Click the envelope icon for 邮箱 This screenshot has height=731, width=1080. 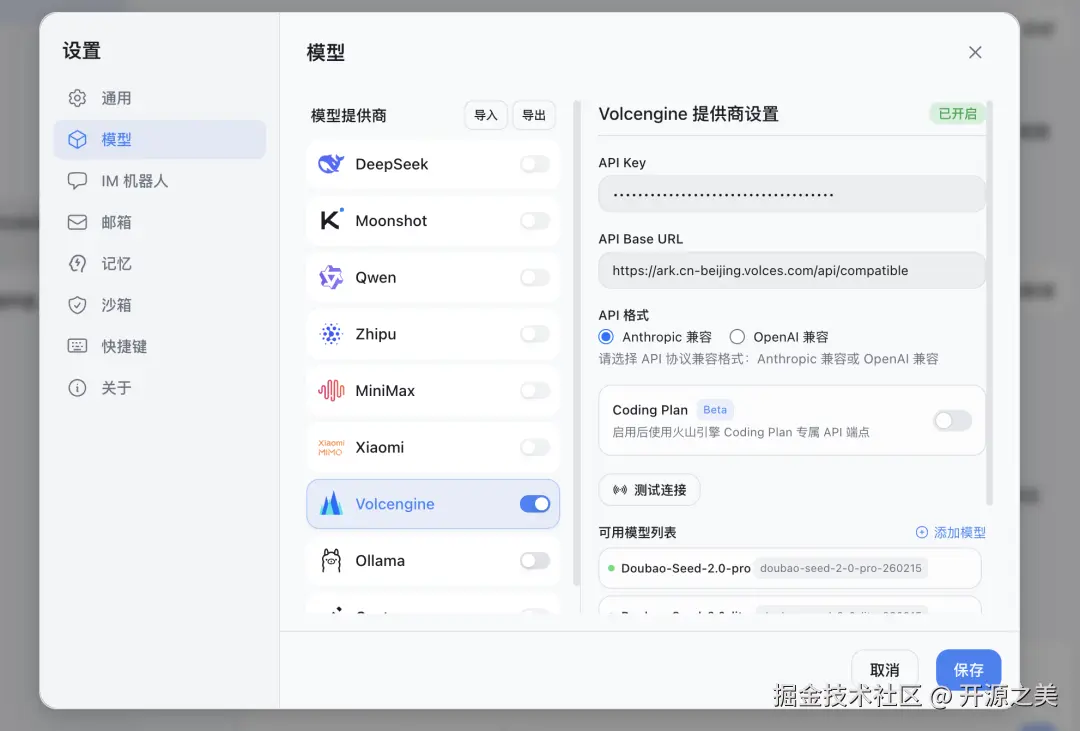[77, 222]
